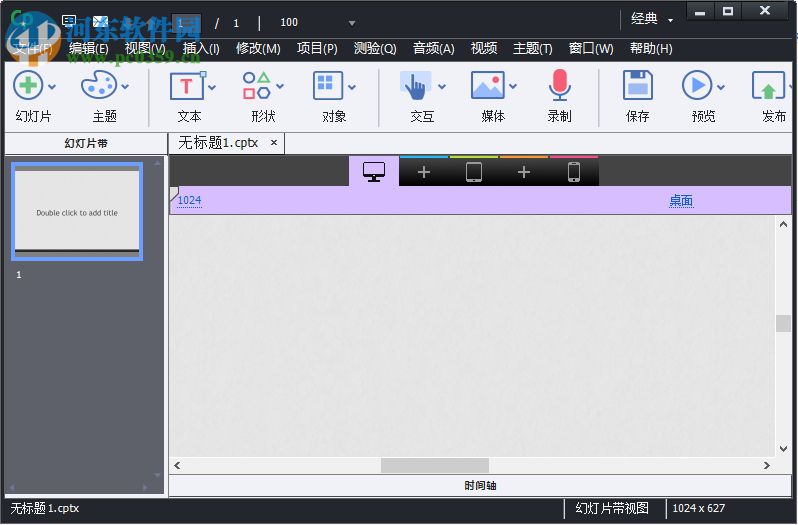Expand Objects button dropdown arrow
Image resolution: width=798 pixels, height=525 pixels.
[352, 88]
